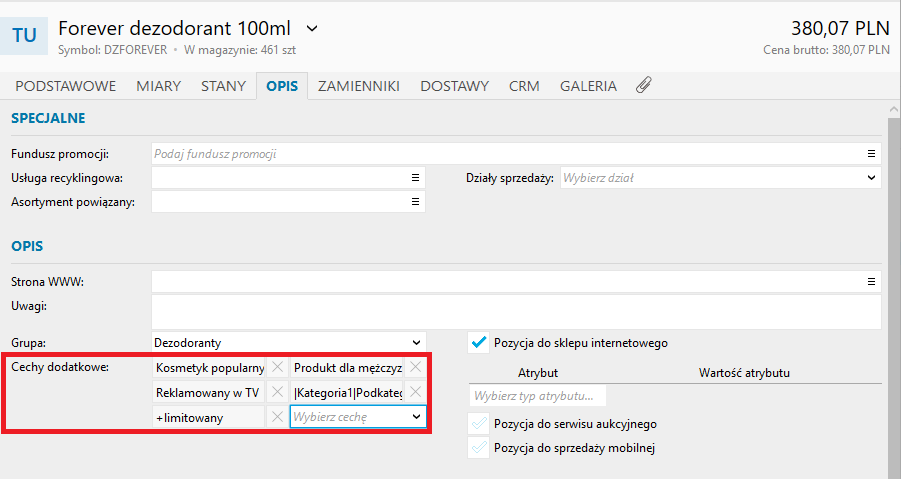This screenshot has width=901, height=479.
Task: Switch to the ZAMIENNIKI tab
Action: (359, 86)
